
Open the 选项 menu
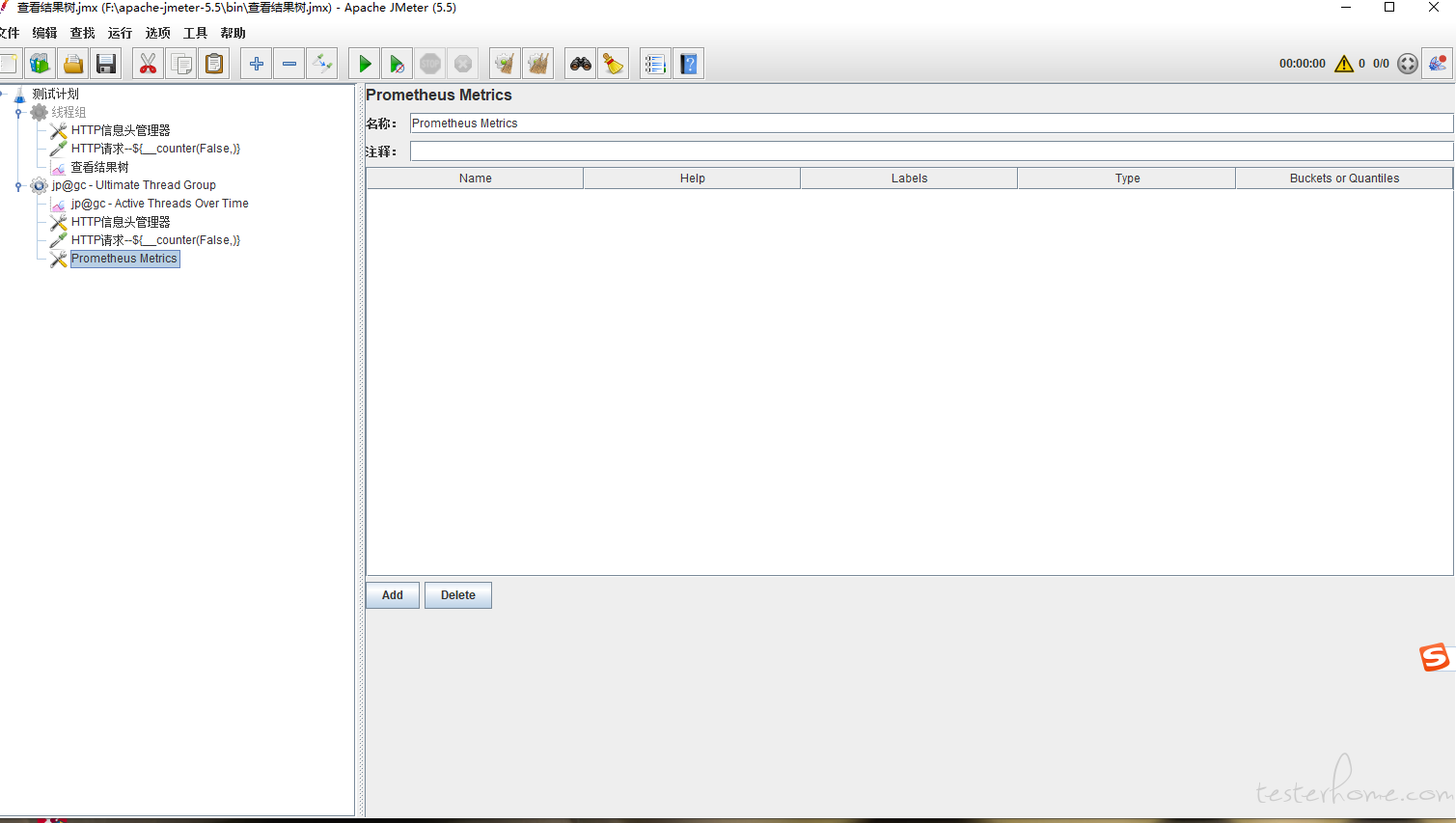click(x=157, y=33)
